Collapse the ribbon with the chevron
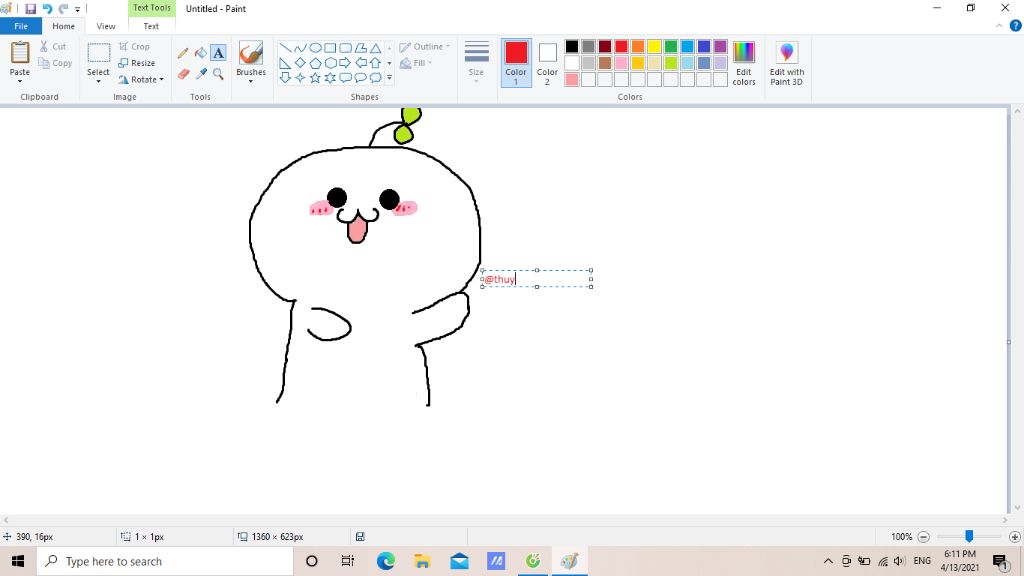 (x=999, y=26)
